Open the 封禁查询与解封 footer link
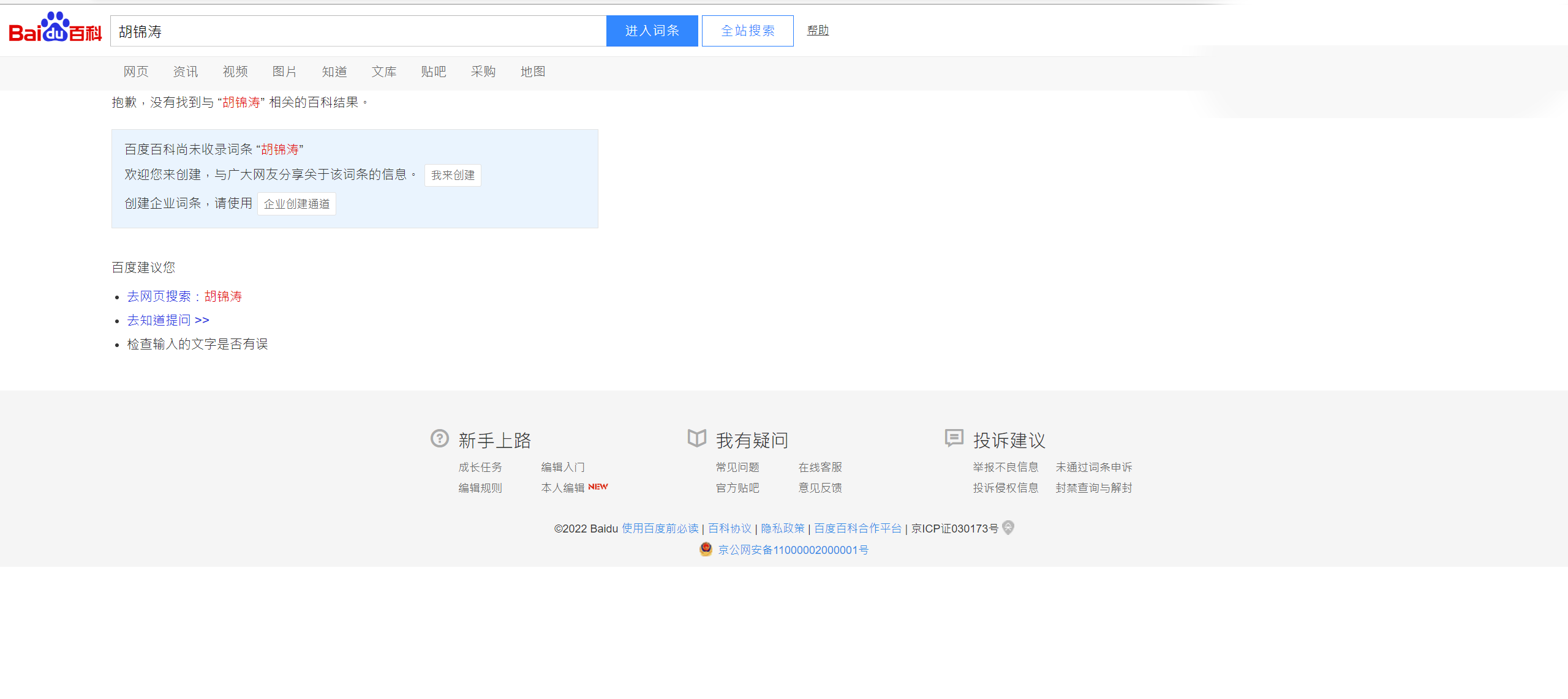Image resolution: width=1568 pixels, height=699 pixels. 1094,488
